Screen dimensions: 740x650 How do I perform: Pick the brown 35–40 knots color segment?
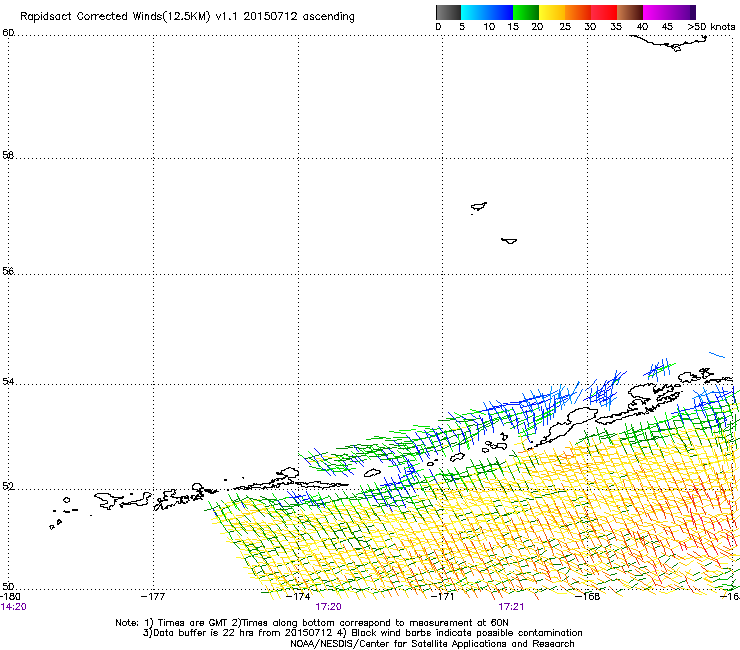[x=630, y=12]
